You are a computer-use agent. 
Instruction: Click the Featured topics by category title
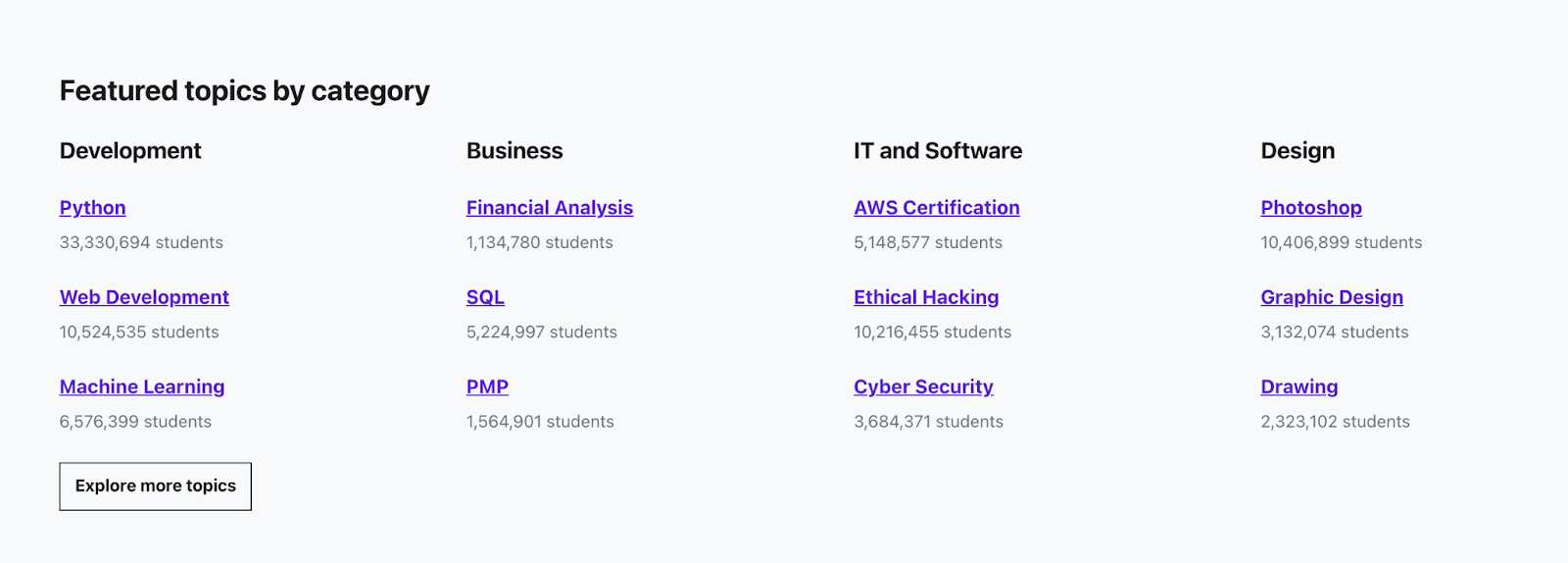point(244,91)
